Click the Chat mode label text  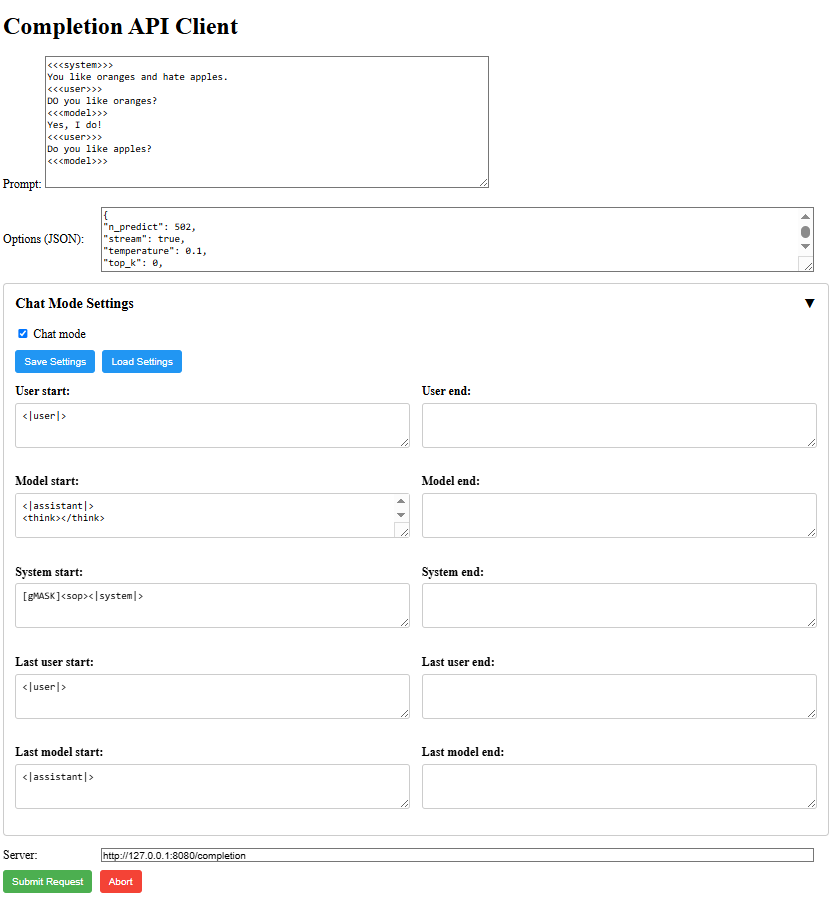tap(59, 334)
